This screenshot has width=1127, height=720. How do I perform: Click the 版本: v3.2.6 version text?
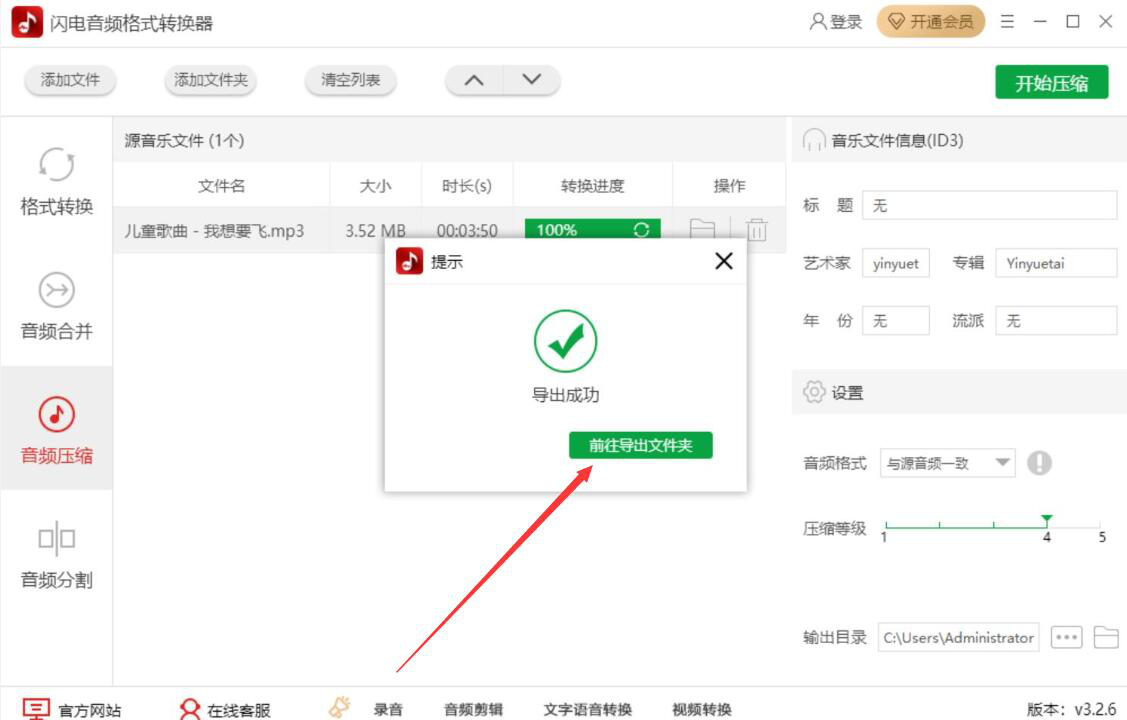[x=1072, y=709]
